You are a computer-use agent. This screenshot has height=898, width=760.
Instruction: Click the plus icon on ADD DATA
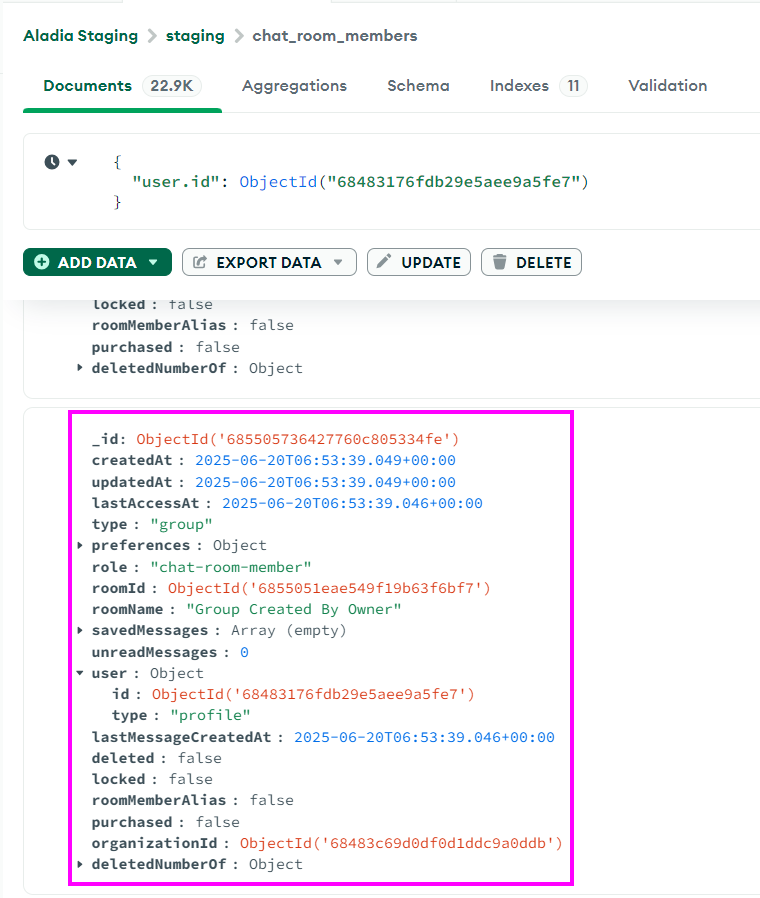click(x=42, y=262)
